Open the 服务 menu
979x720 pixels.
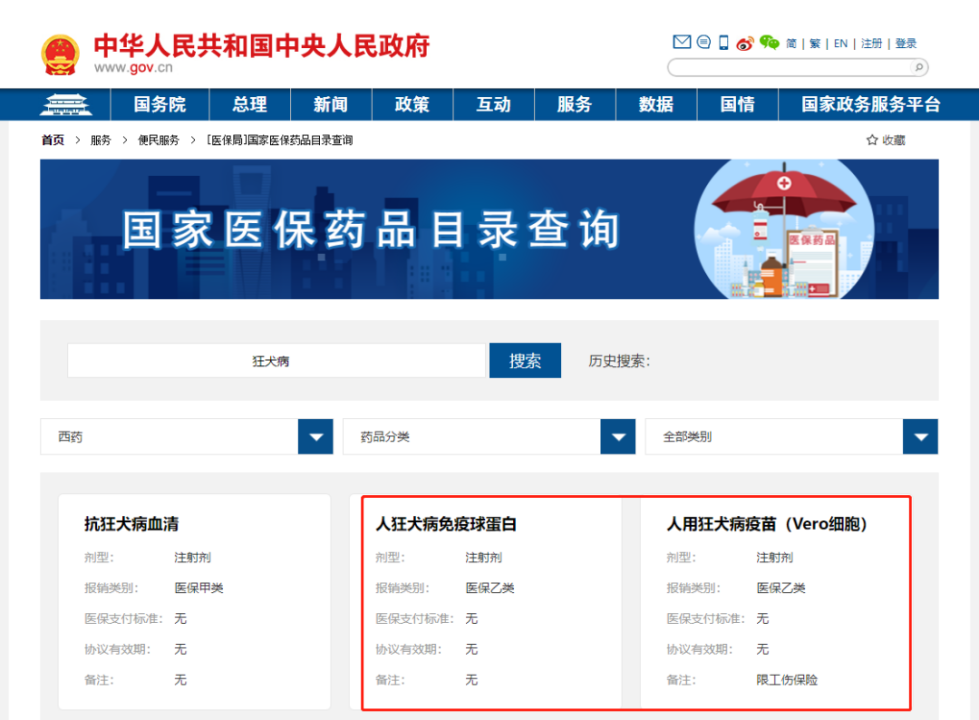[x=574, y=104]
